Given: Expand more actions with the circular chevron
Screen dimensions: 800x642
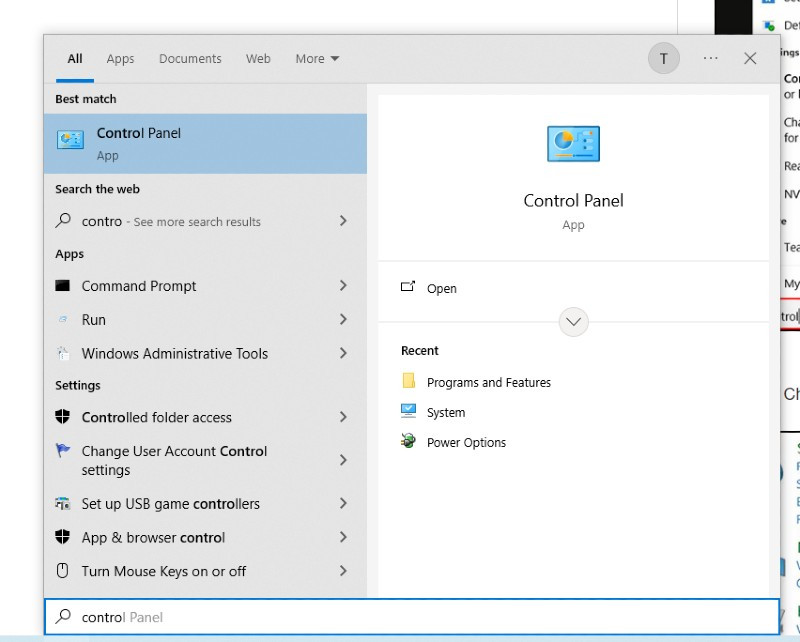Looking at the screenshot, I should coord(573,322).
